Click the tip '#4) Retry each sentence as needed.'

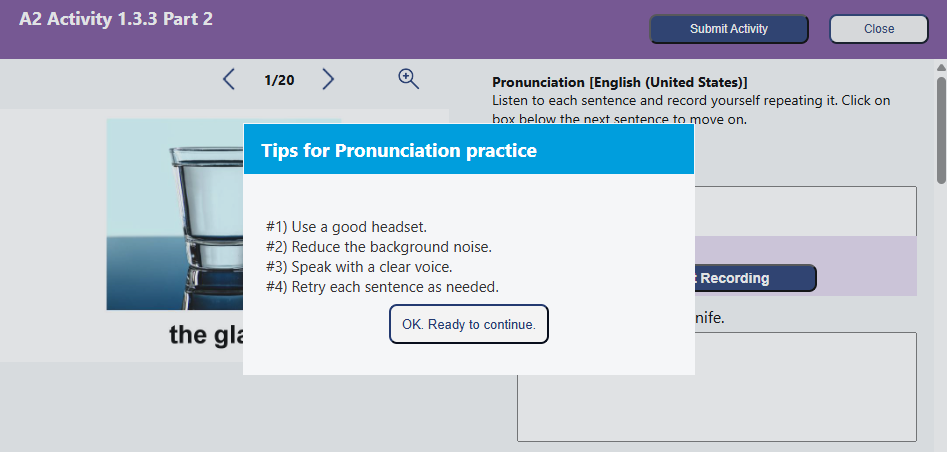382,287
